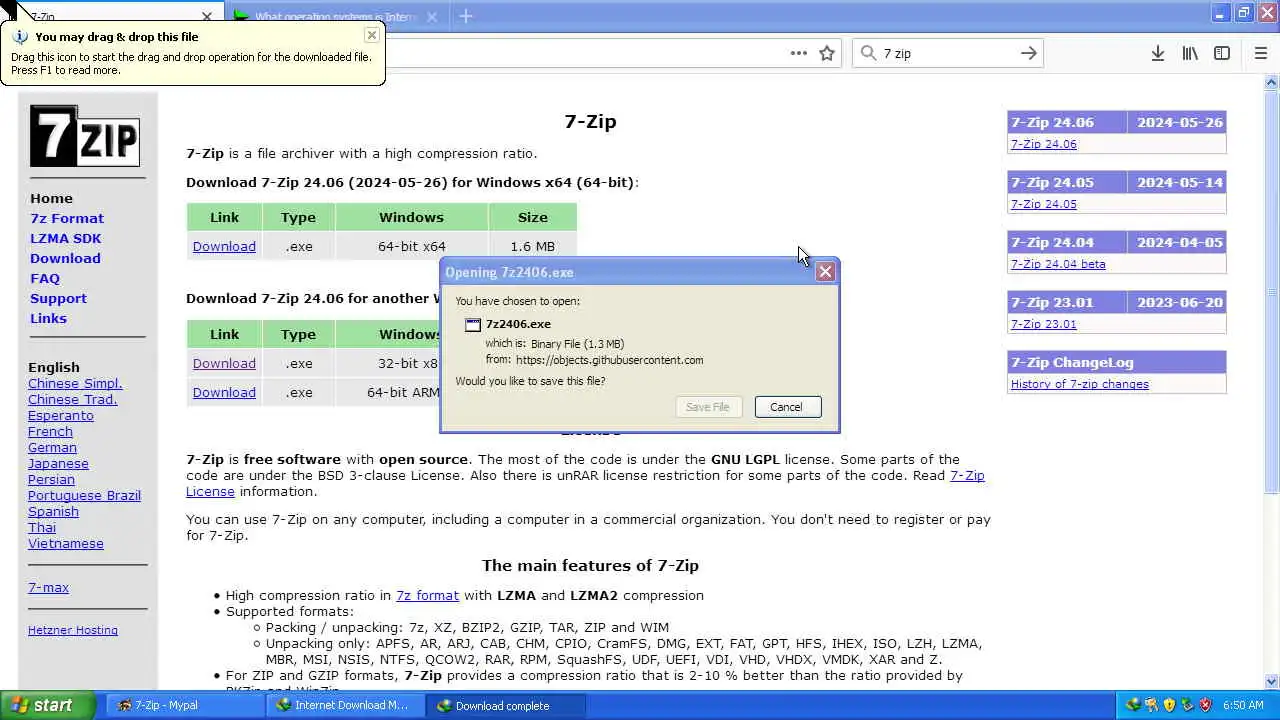Screen dimensions: 1280x720
Task: Switch language to Japanese
Action: [58, 463]
